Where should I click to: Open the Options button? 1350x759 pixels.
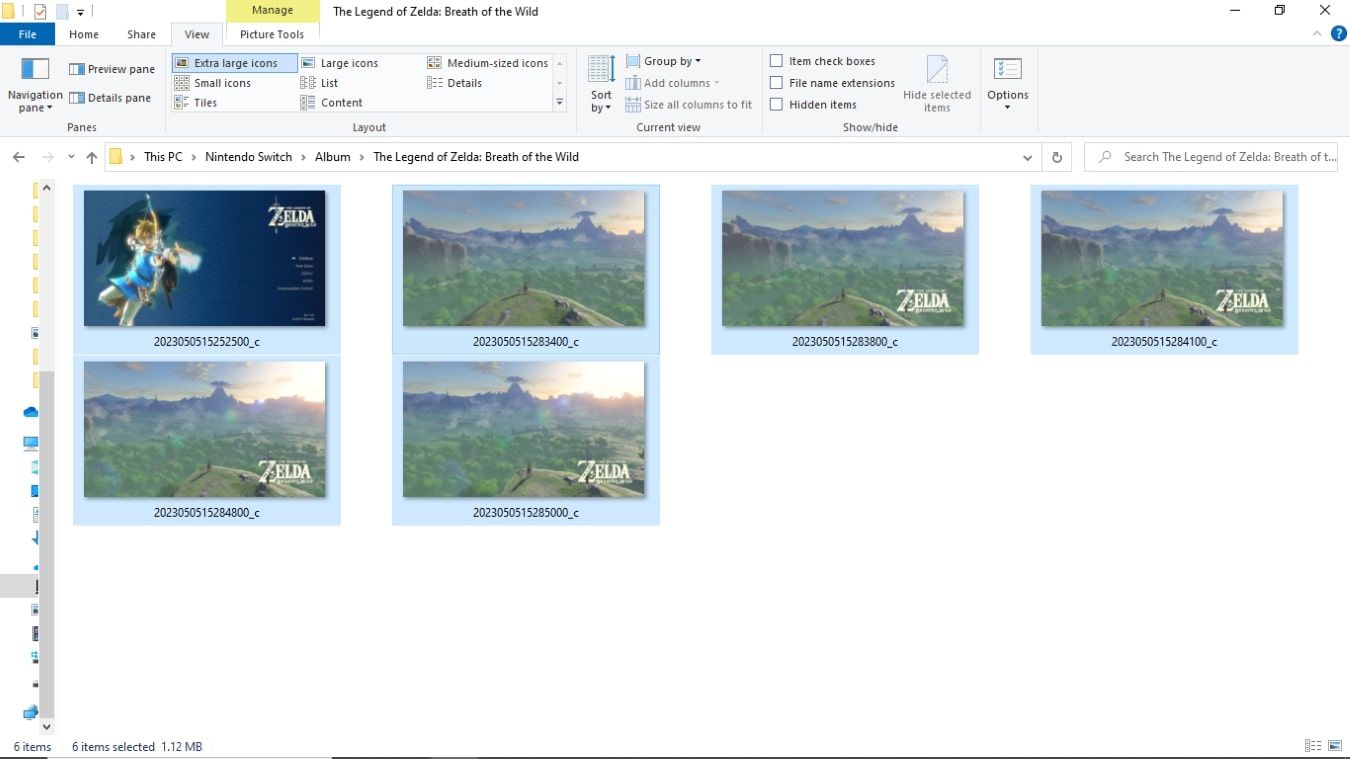tap(1007, 85)
